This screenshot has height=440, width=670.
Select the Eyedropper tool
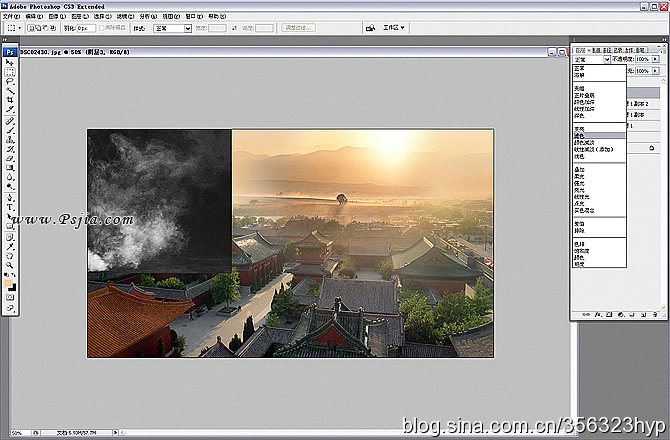(10, 246)
